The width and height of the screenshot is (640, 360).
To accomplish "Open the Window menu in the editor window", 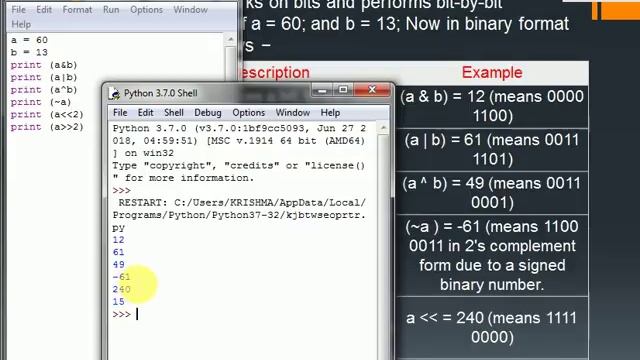I will 191,9.
